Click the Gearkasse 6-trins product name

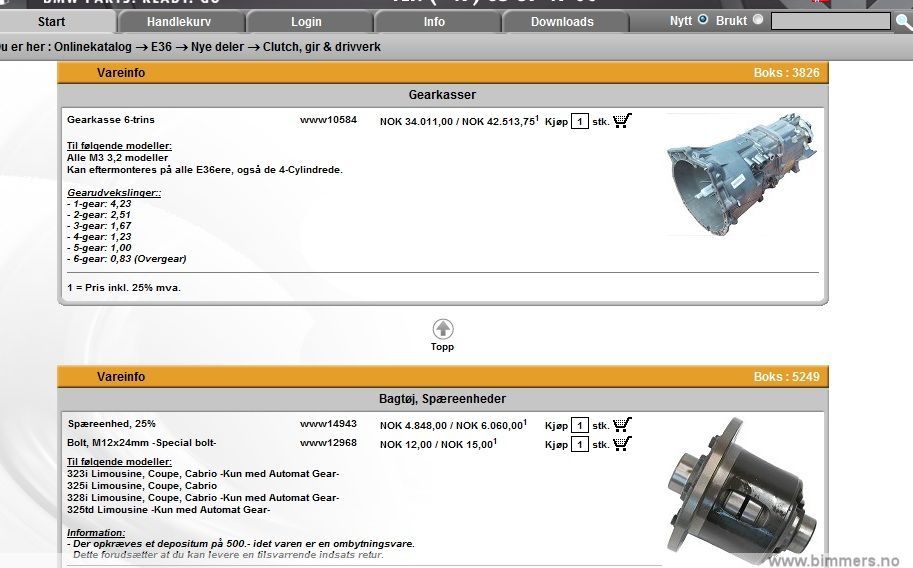pyautogui.click(x=111, y=120)
